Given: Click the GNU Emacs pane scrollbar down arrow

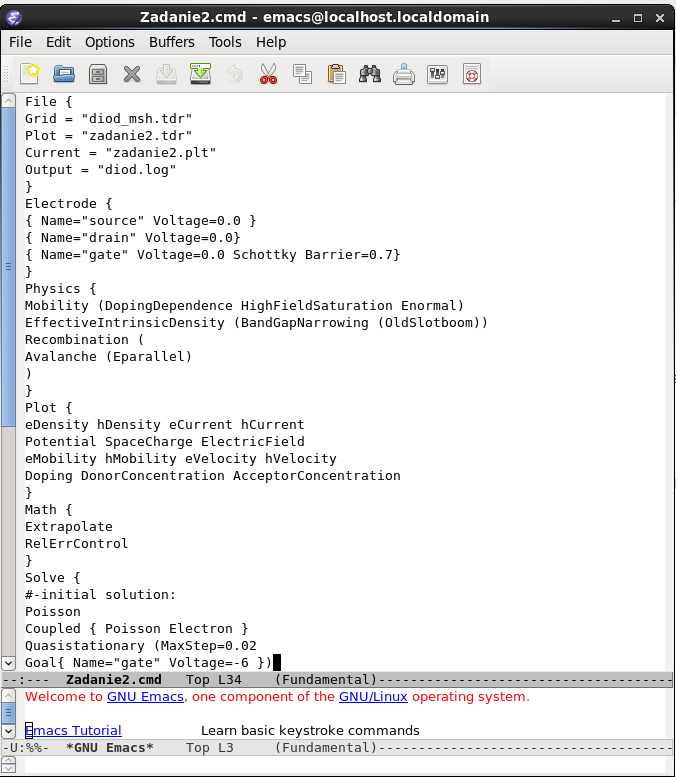Looking at the screenshot, I should tap(8, 730).
